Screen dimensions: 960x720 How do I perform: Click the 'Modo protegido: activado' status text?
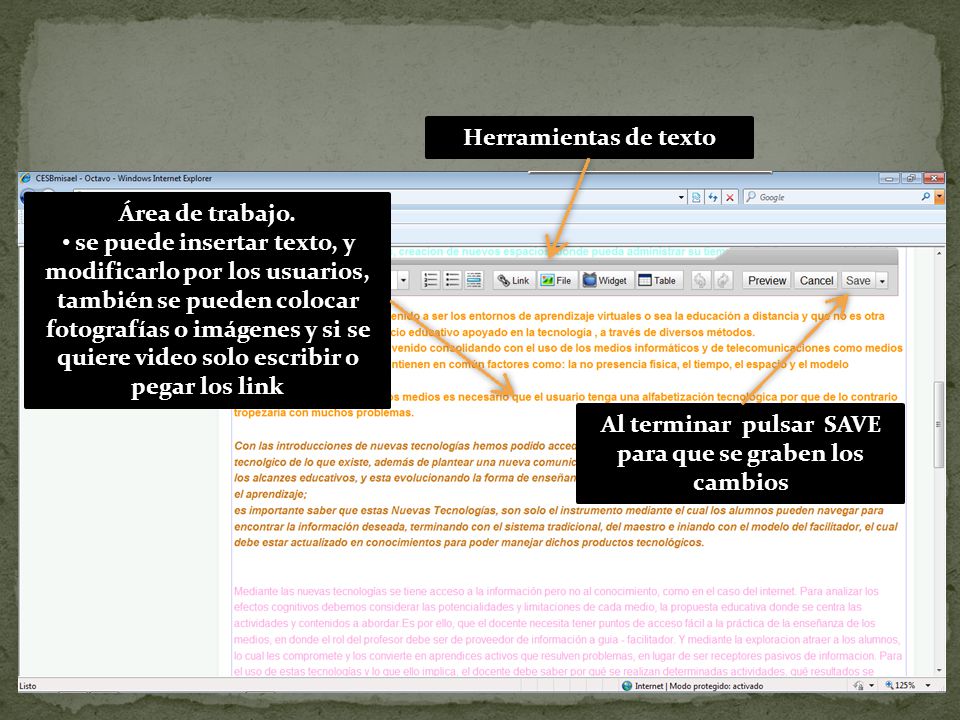[716, 686]
